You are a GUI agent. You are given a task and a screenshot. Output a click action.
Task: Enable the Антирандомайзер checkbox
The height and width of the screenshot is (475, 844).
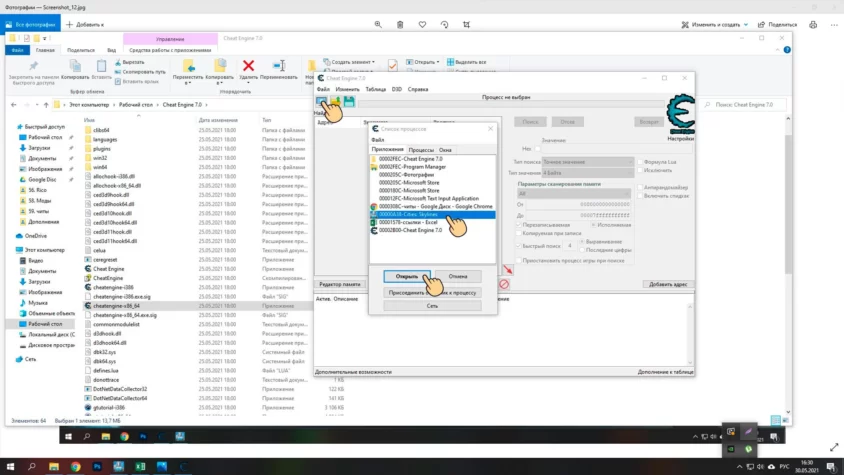(641, 187)
